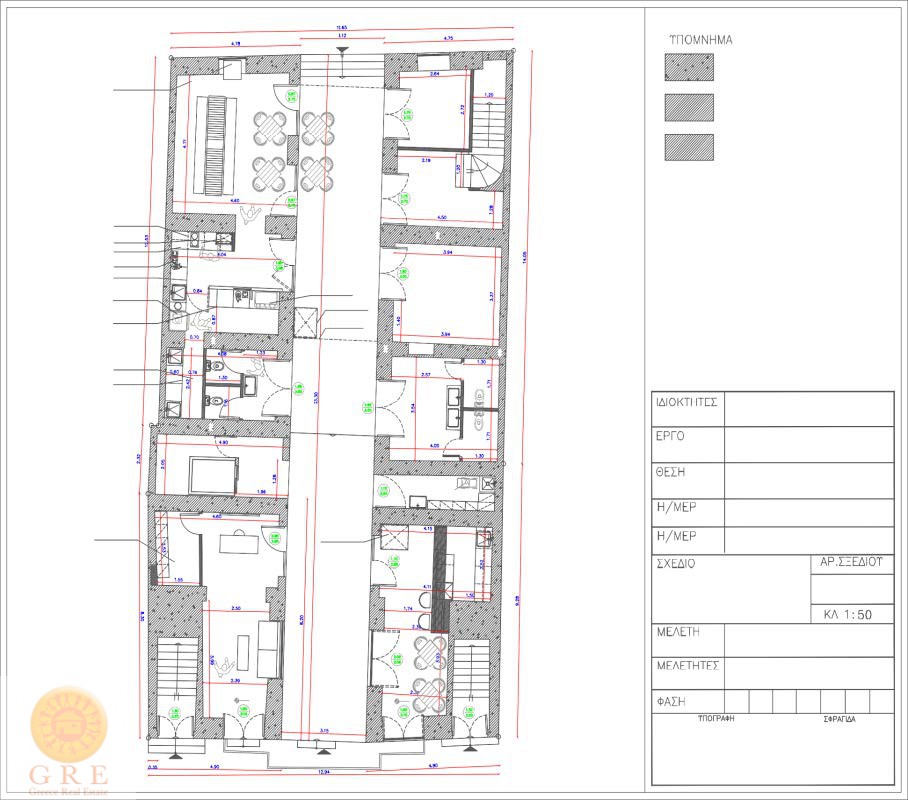Pick the middle hatch legend swatch

point(689,107)
